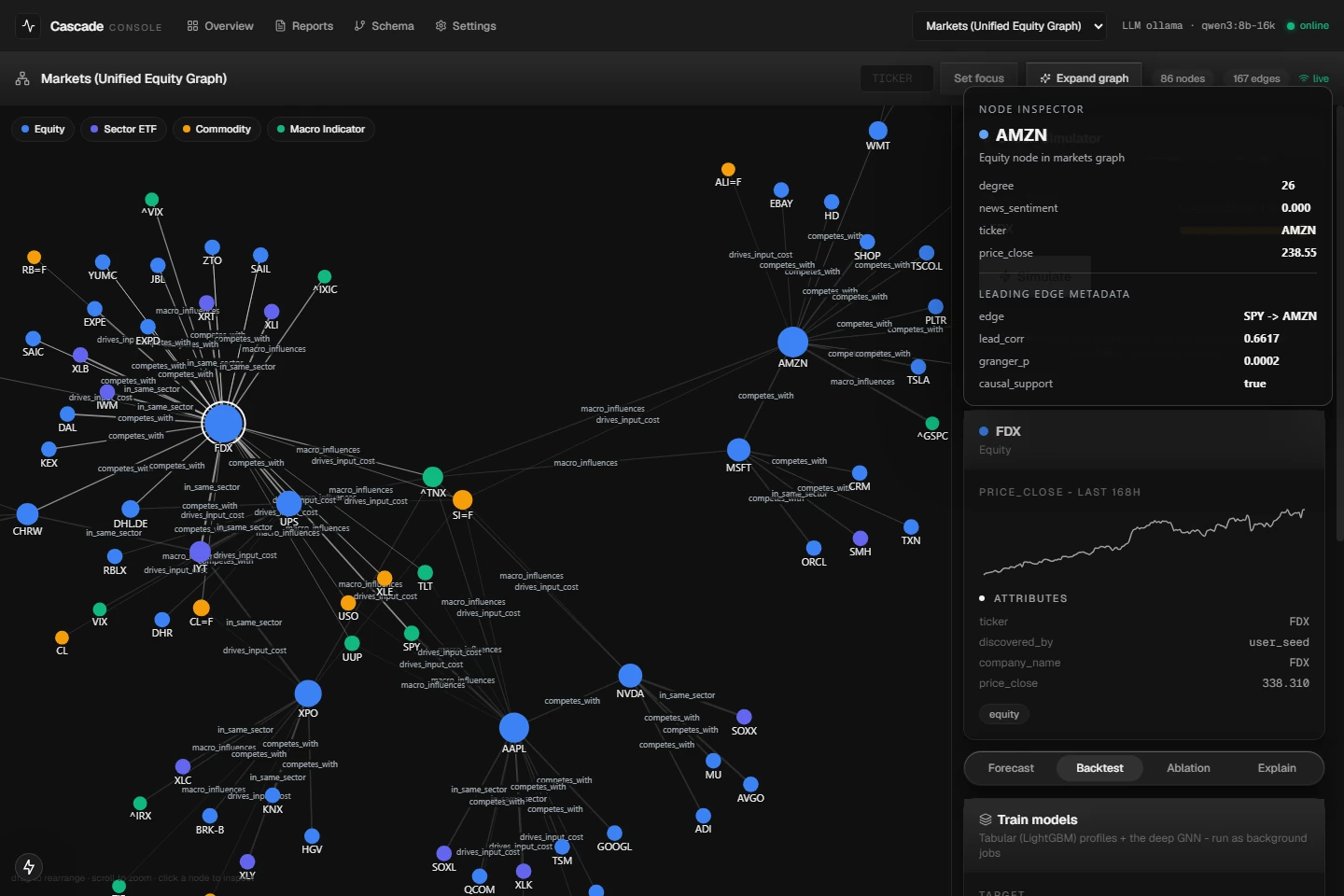
Task: Switch to the Ablation tab
Action: tap(1188, 768)
